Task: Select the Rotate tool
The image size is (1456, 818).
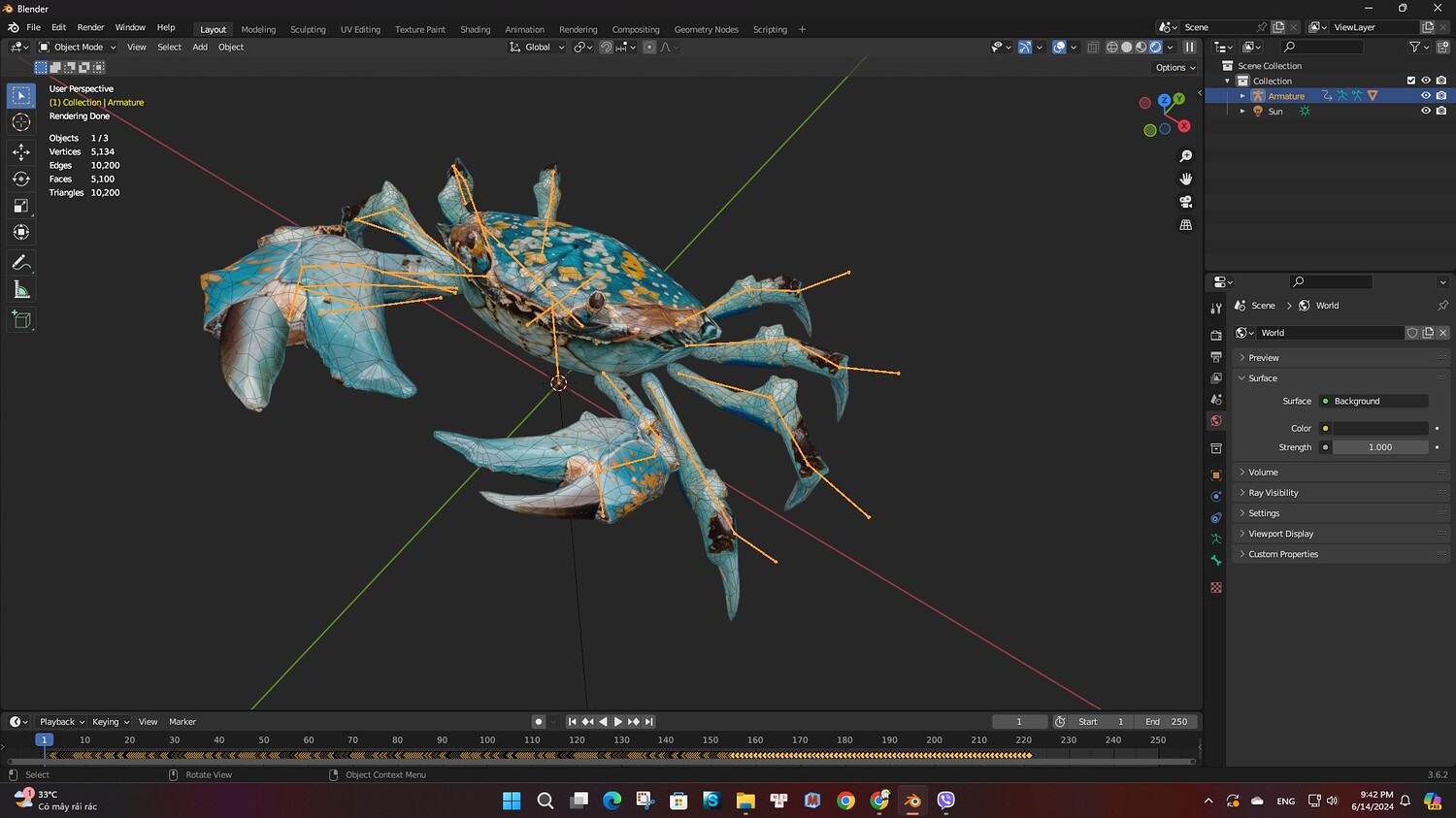Action: pyautogui.click(x=21, y=179)
